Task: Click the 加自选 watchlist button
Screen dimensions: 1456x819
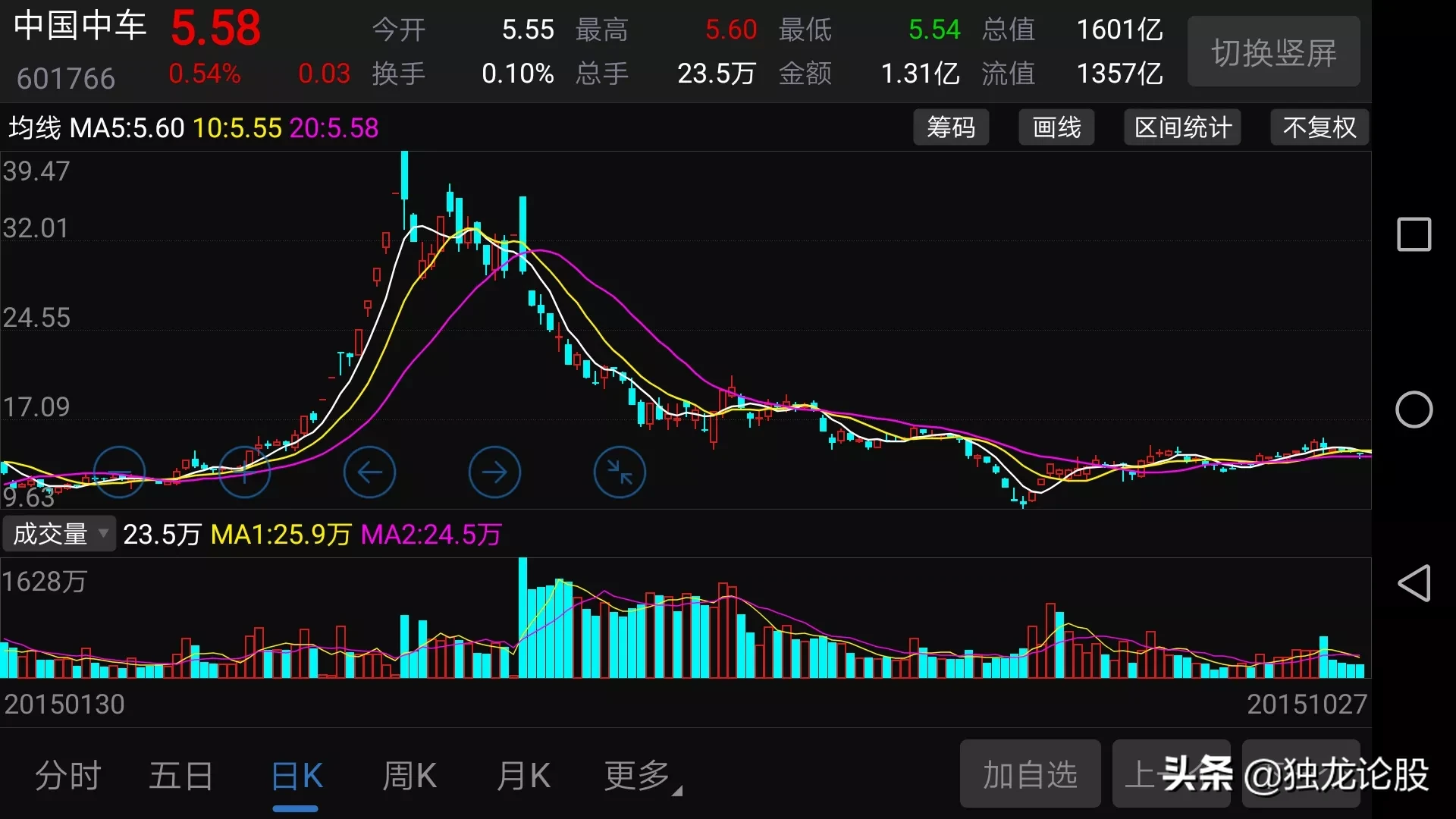Action: click(x=1030, y=774)
